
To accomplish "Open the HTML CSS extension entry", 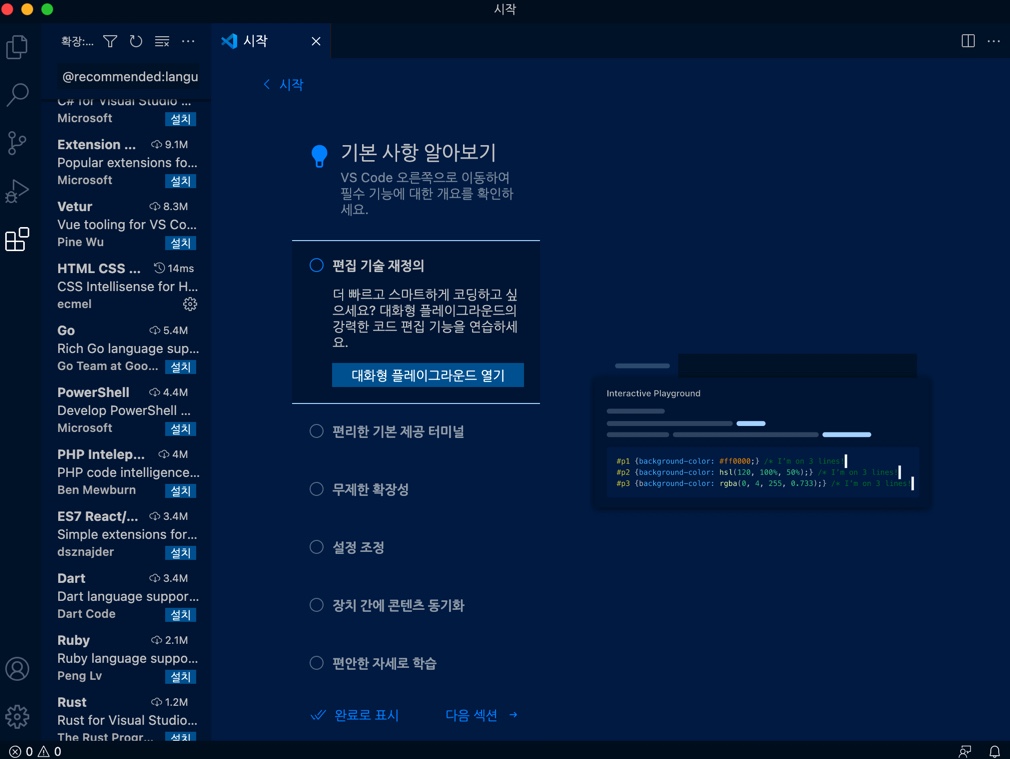I will 127,286.
